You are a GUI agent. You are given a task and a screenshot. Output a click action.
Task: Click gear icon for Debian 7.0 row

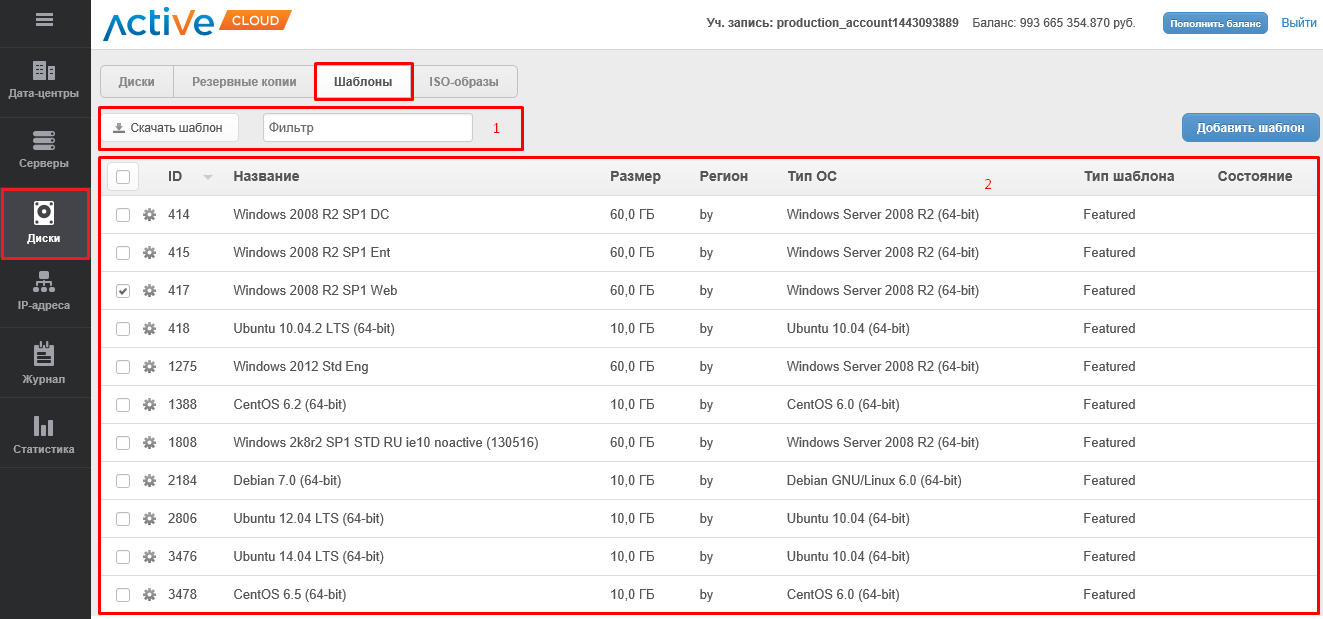[x=150, y=481]
